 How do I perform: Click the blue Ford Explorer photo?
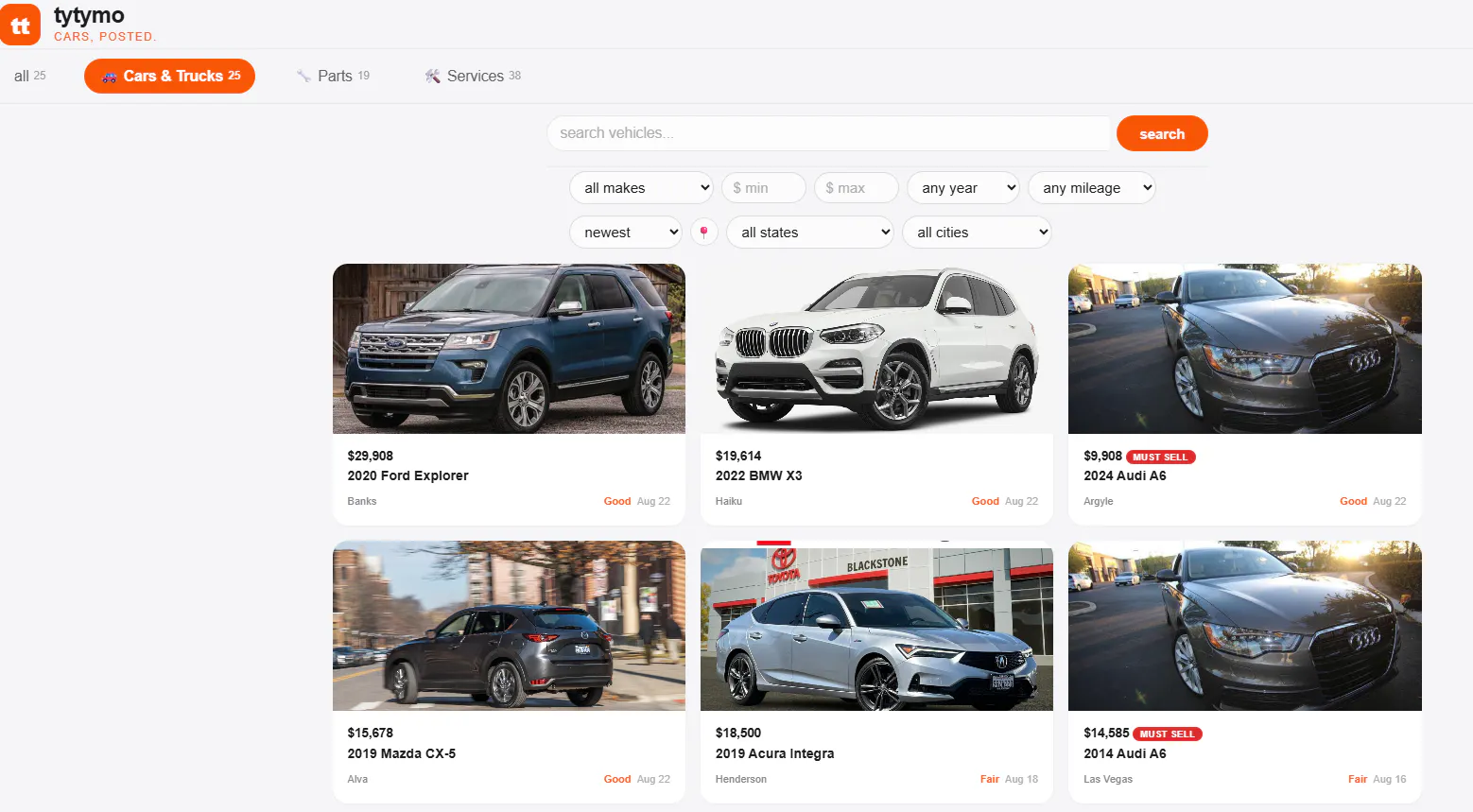tap(509, 349)
